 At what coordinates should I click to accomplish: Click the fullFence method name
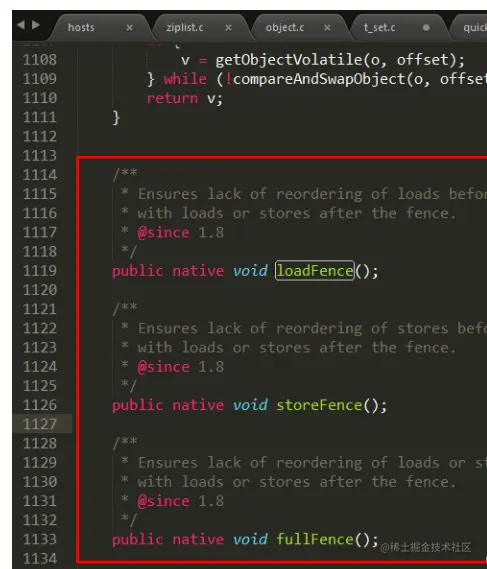[315, 539]
